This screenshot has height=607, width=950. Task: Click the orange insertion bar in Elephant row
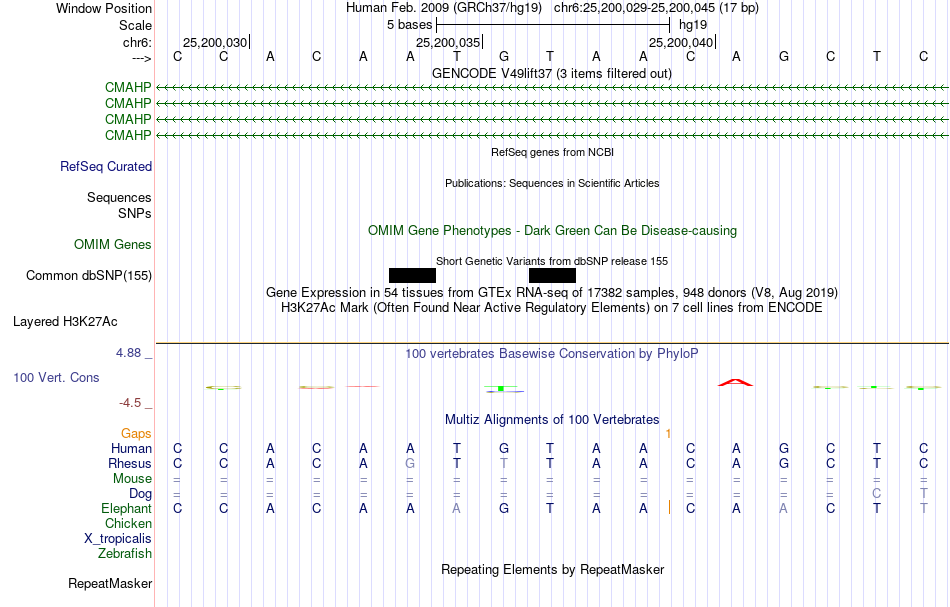pyautogui.click(x=669, y=508)
